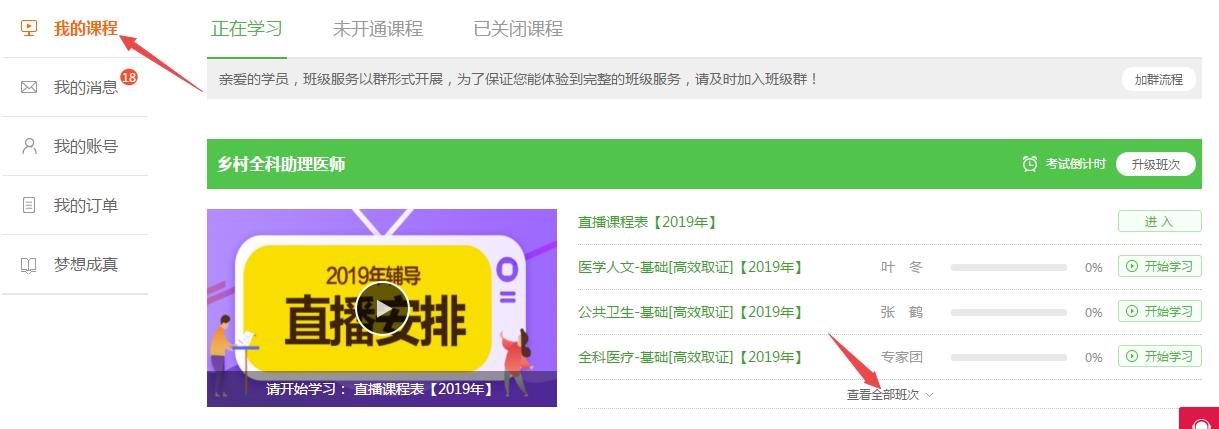This screenshot has height=429, width=1219.
Task: Click 进入 for 直播课程表
Action: coord(1159,222)
